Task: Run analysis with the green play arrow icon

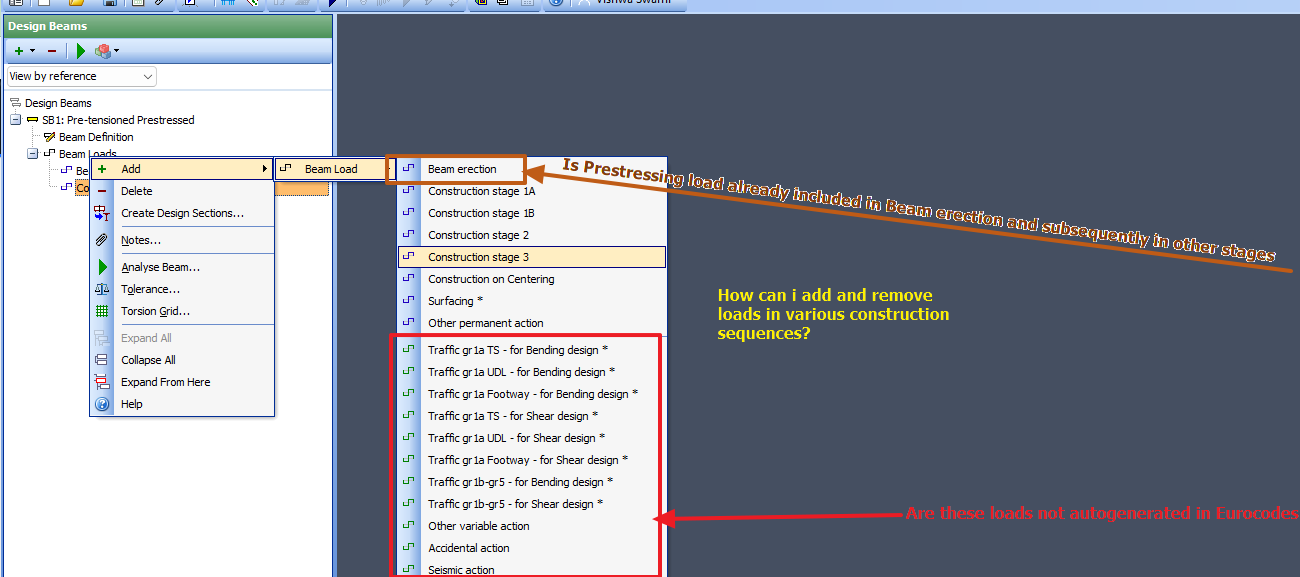Action: tap(80, 50)
